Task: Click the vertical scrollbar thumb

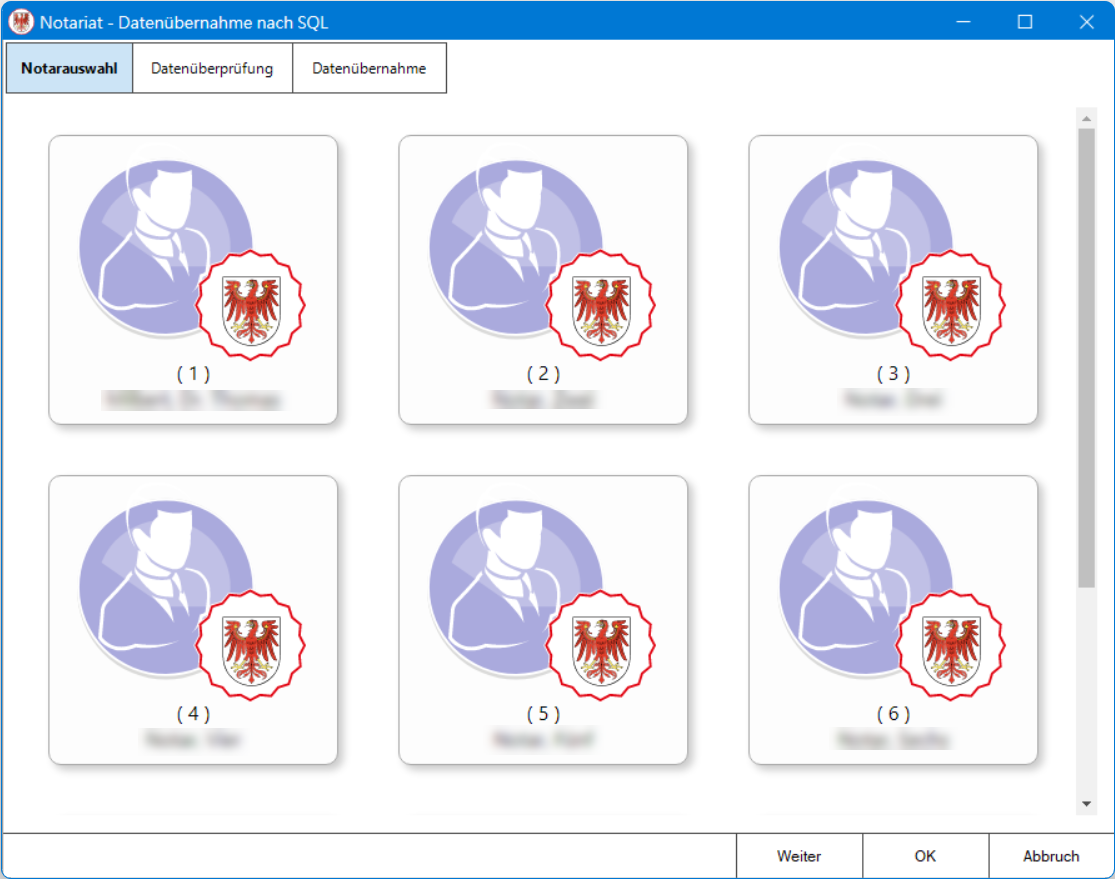Action: click(x=1086, y=355)
